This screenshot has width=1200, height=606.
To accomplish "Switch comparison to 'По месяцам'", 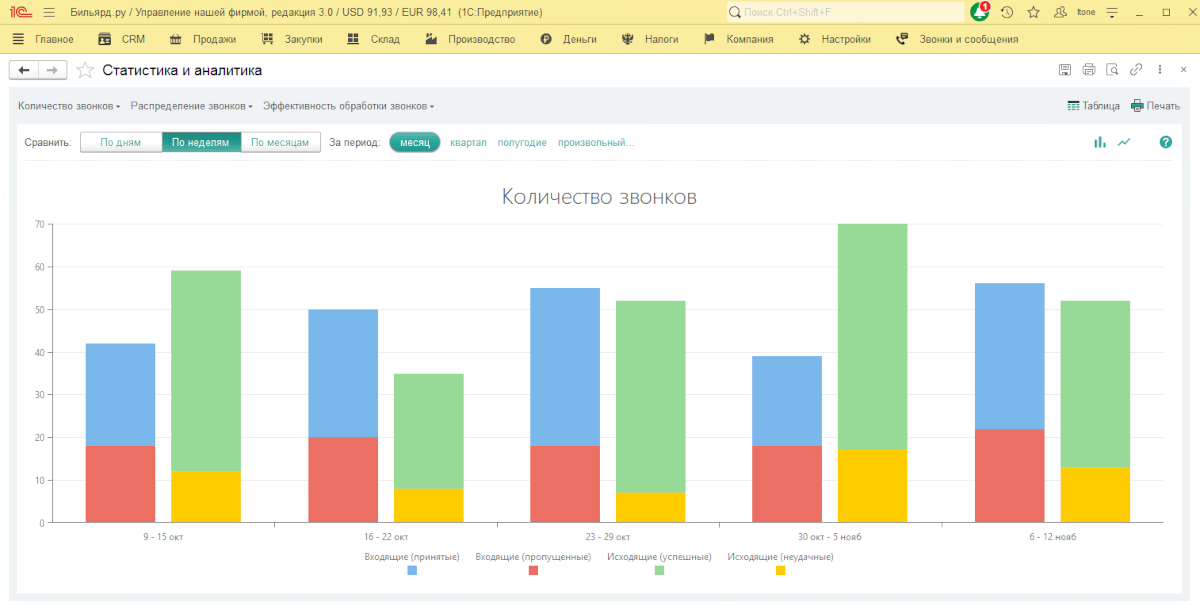I will (x=280, y=142).
